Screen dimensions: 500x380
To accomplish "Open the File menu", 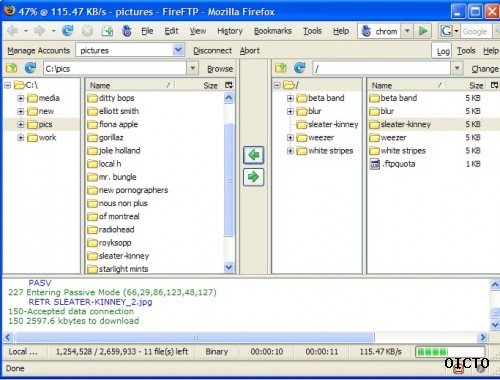I will (x=147, y=31).
